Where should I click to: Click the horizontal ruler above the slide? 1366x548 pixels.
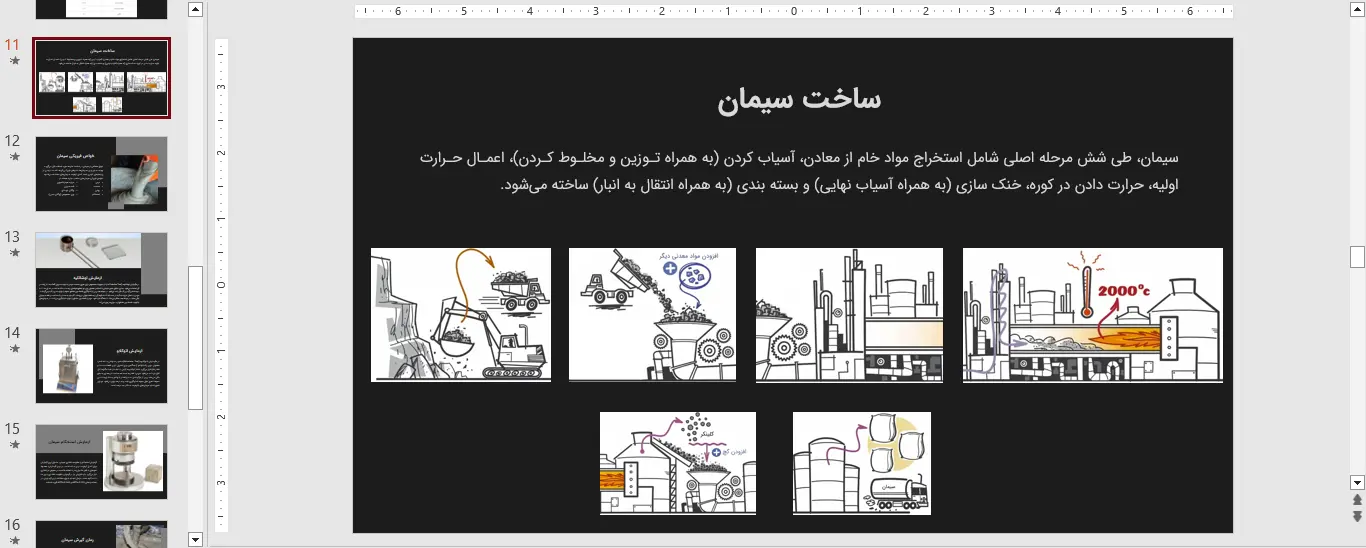pyautogui.click(x=794, y=12)
